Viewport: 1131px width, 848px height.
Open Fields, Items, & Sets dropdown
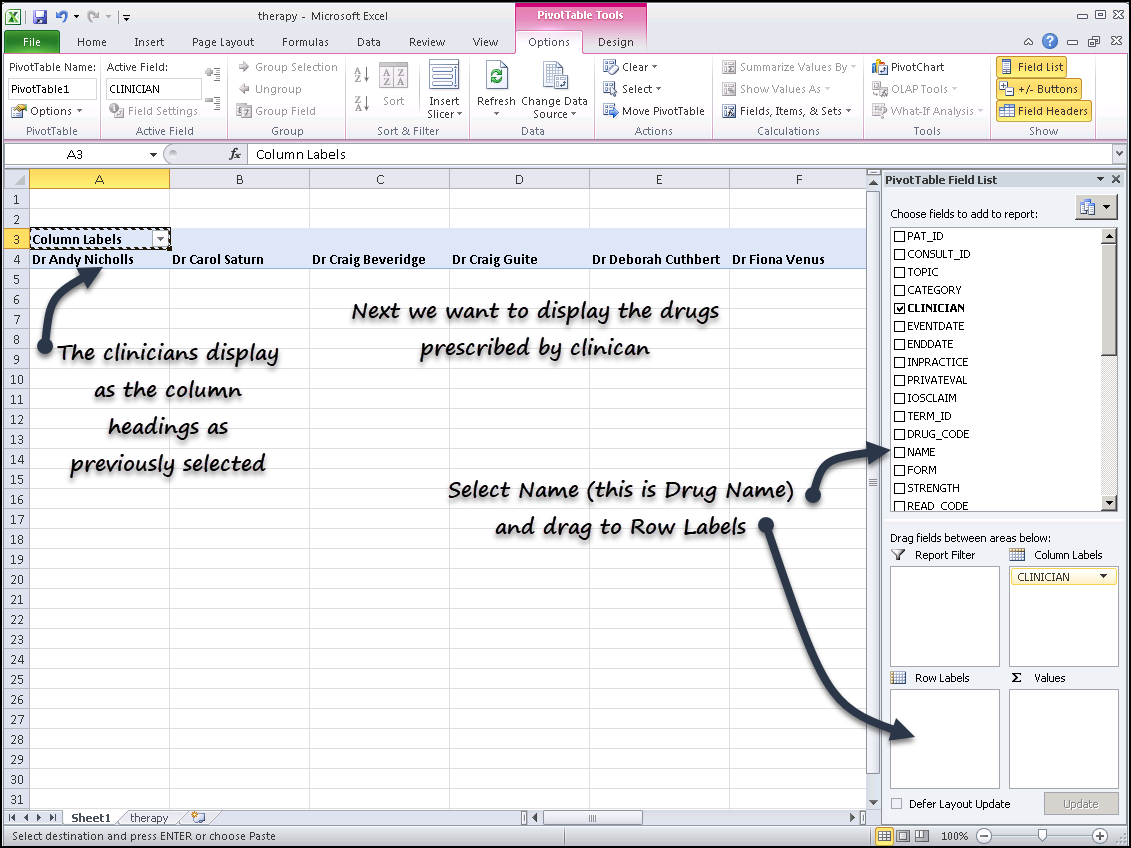tap(786, 110)
